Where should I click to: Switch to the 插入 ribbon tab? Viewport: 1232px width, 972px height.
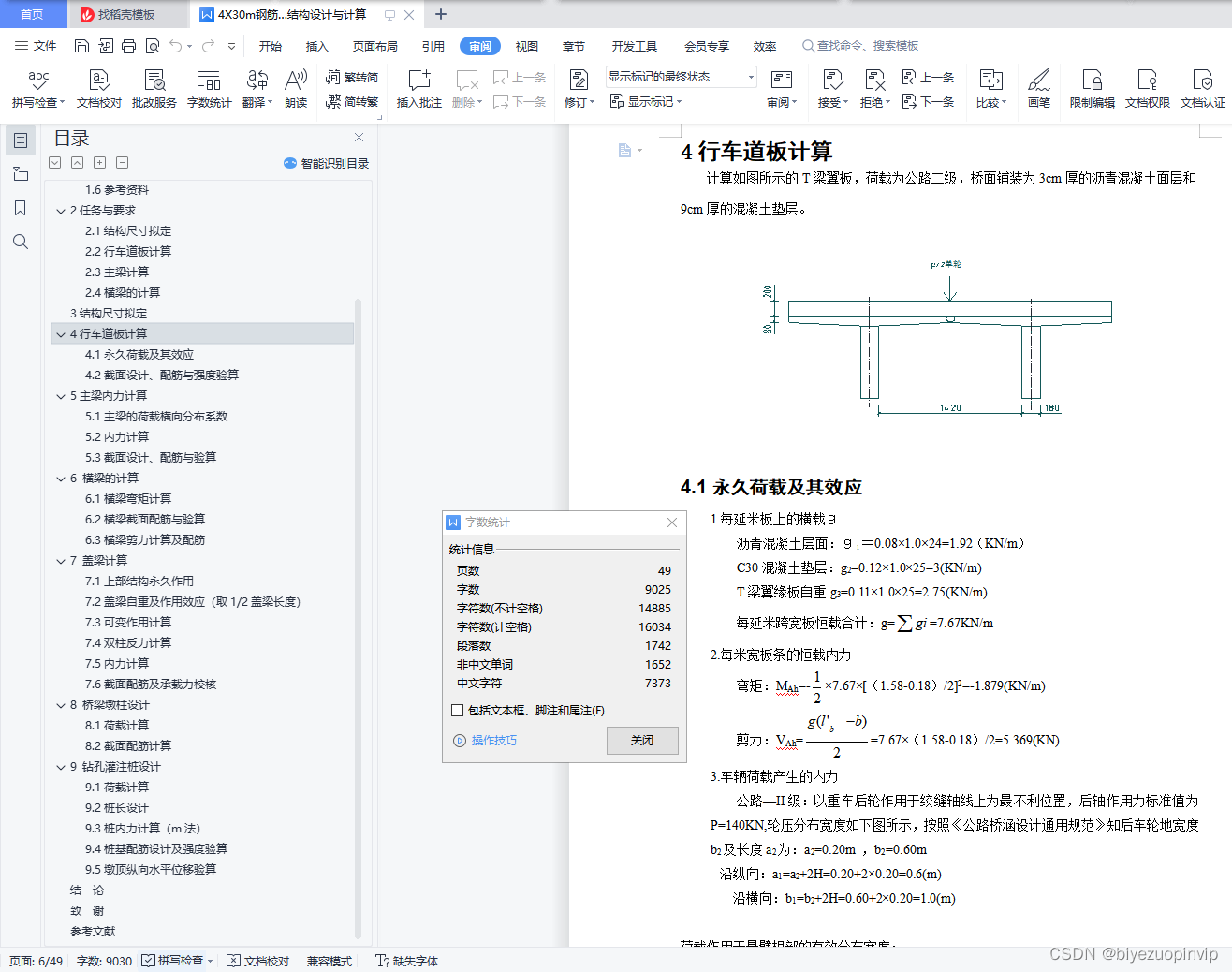[317, 46]
